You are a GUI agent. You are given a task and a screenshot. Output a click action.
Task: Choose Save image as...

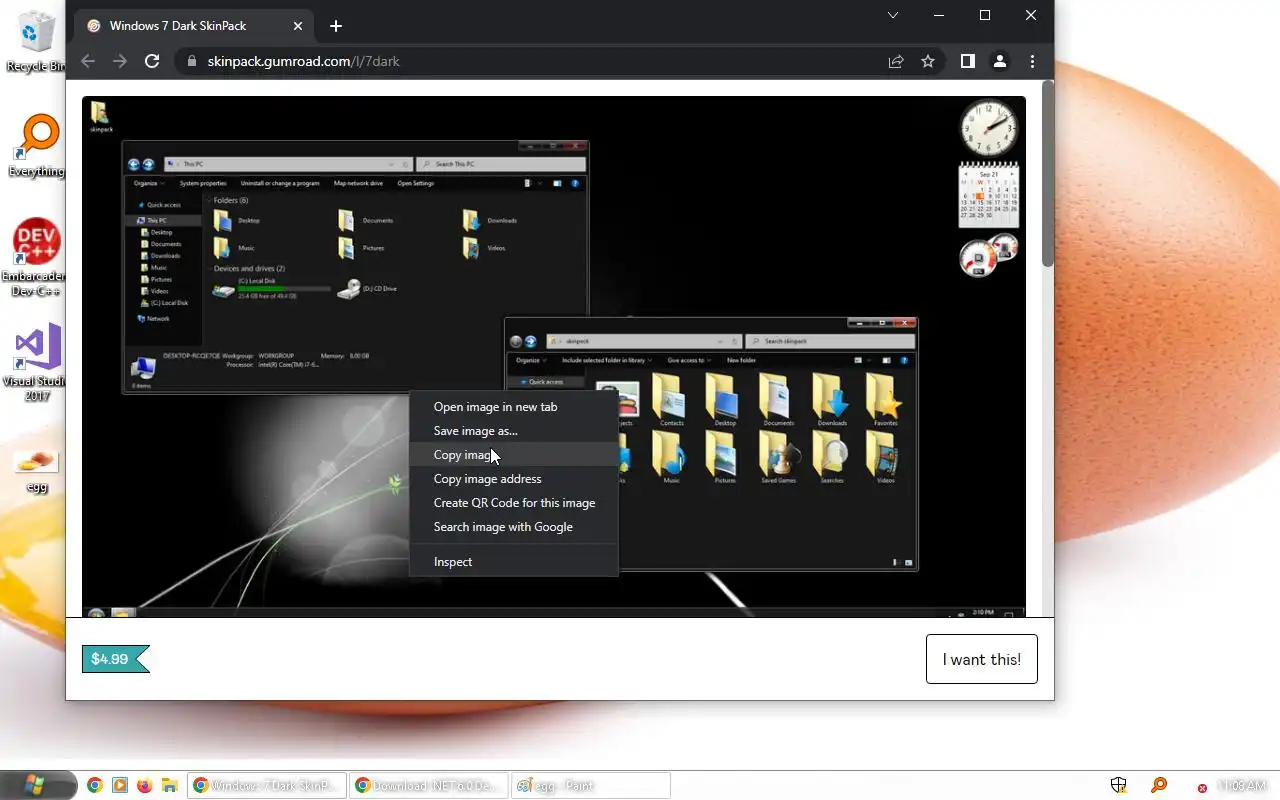(514, 431)
